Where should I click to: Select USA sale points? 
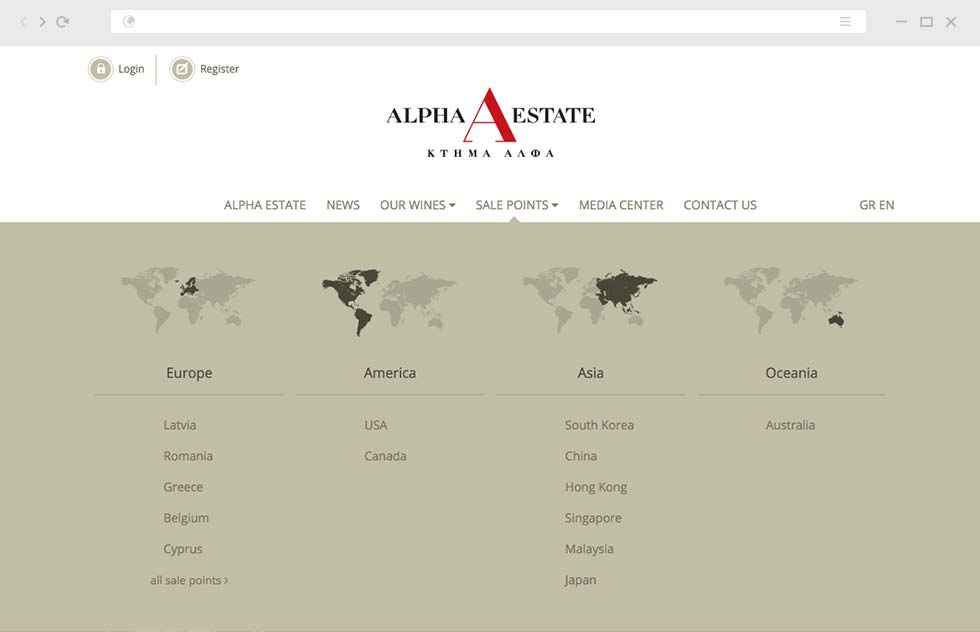point(376,425)
